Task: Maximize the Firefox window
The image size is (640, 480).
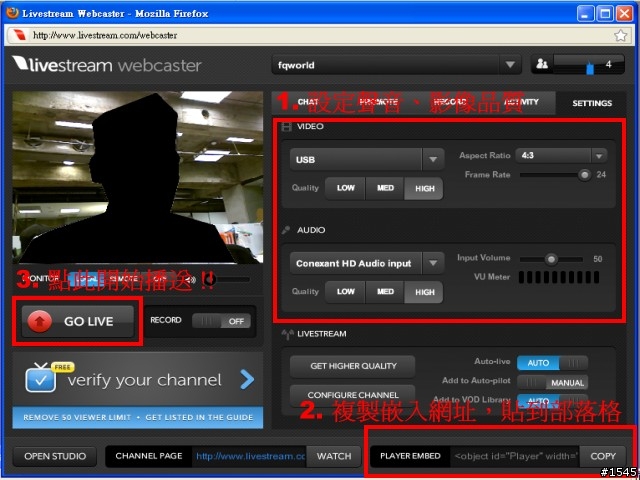Action: (x=605, y=13)
